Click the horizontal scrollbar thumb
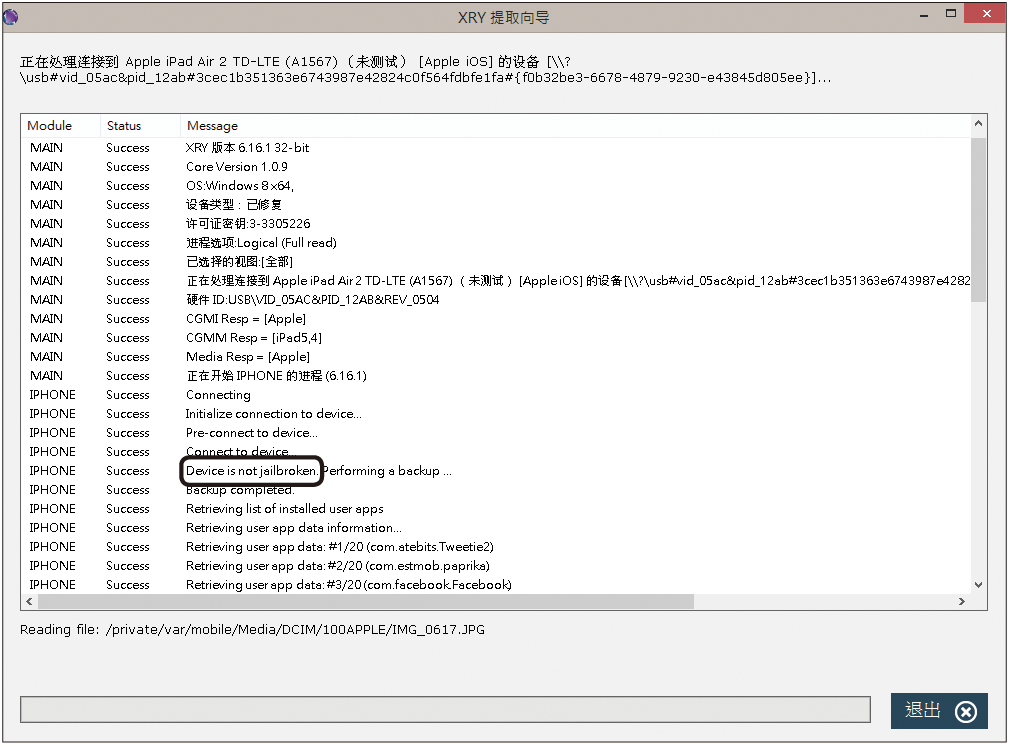 click(366, 601)
